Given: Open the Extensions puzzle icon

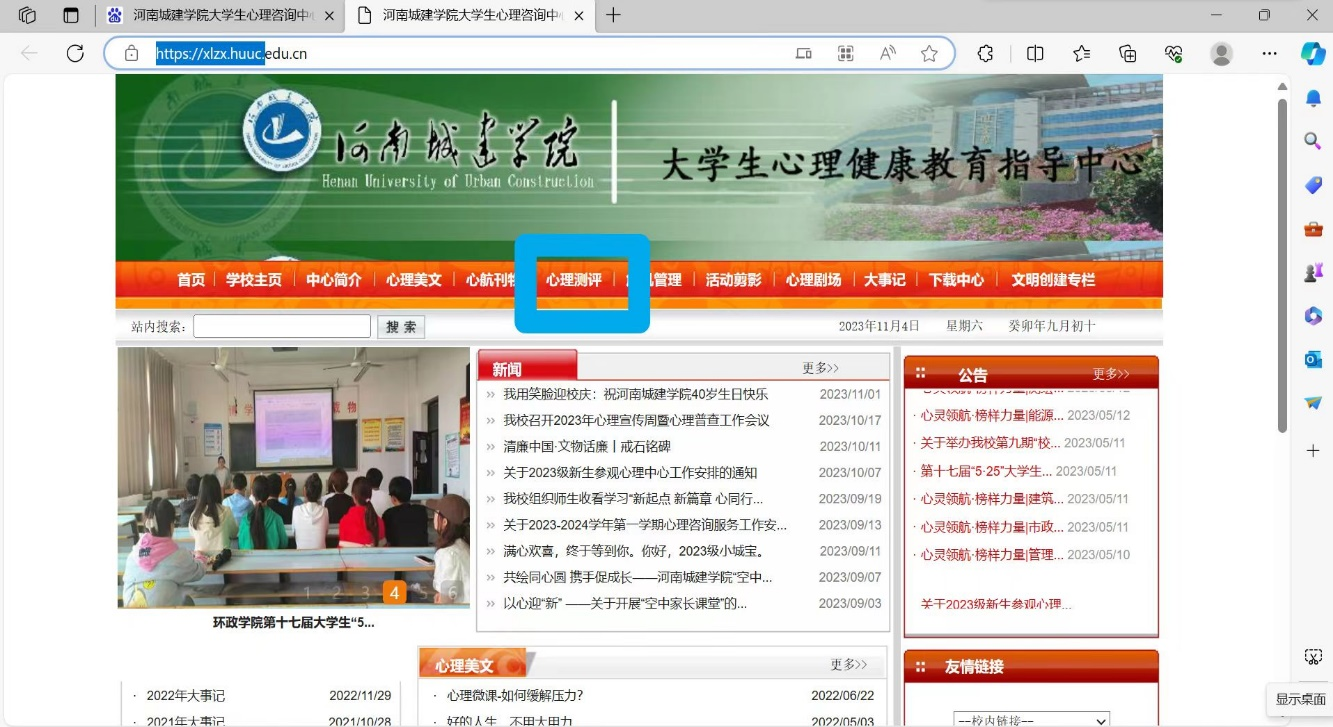Looking at the screenshot, I should point(986,54).
